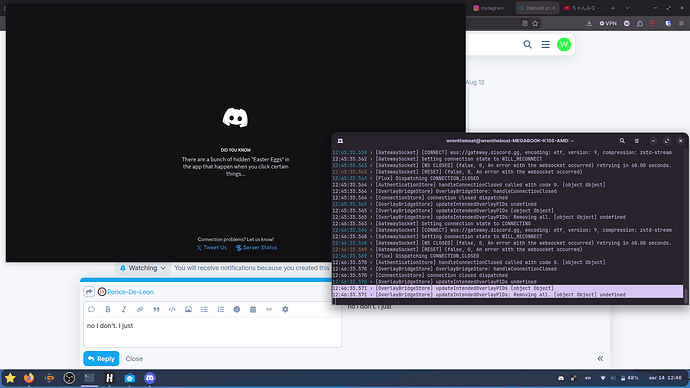Screen dimensions: 690x388
Task: Toggle reader view icon in address bar
Action: [x=525, y=23]
